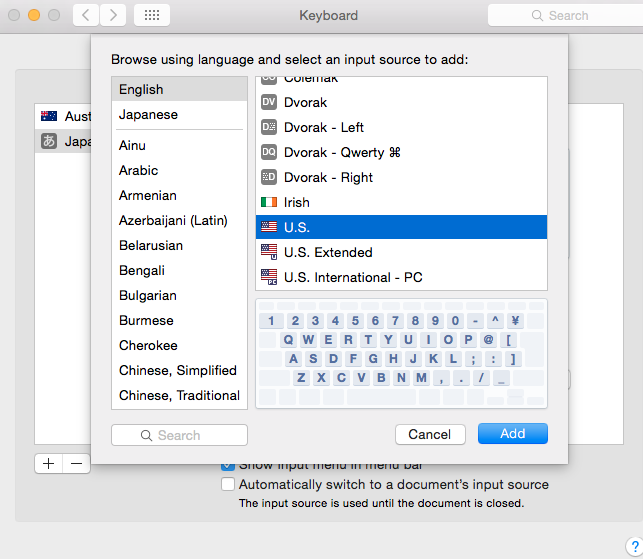The width and height of the screenshot is (643, 559).
Task: Select Japanese in the language list
Action: 148,114
